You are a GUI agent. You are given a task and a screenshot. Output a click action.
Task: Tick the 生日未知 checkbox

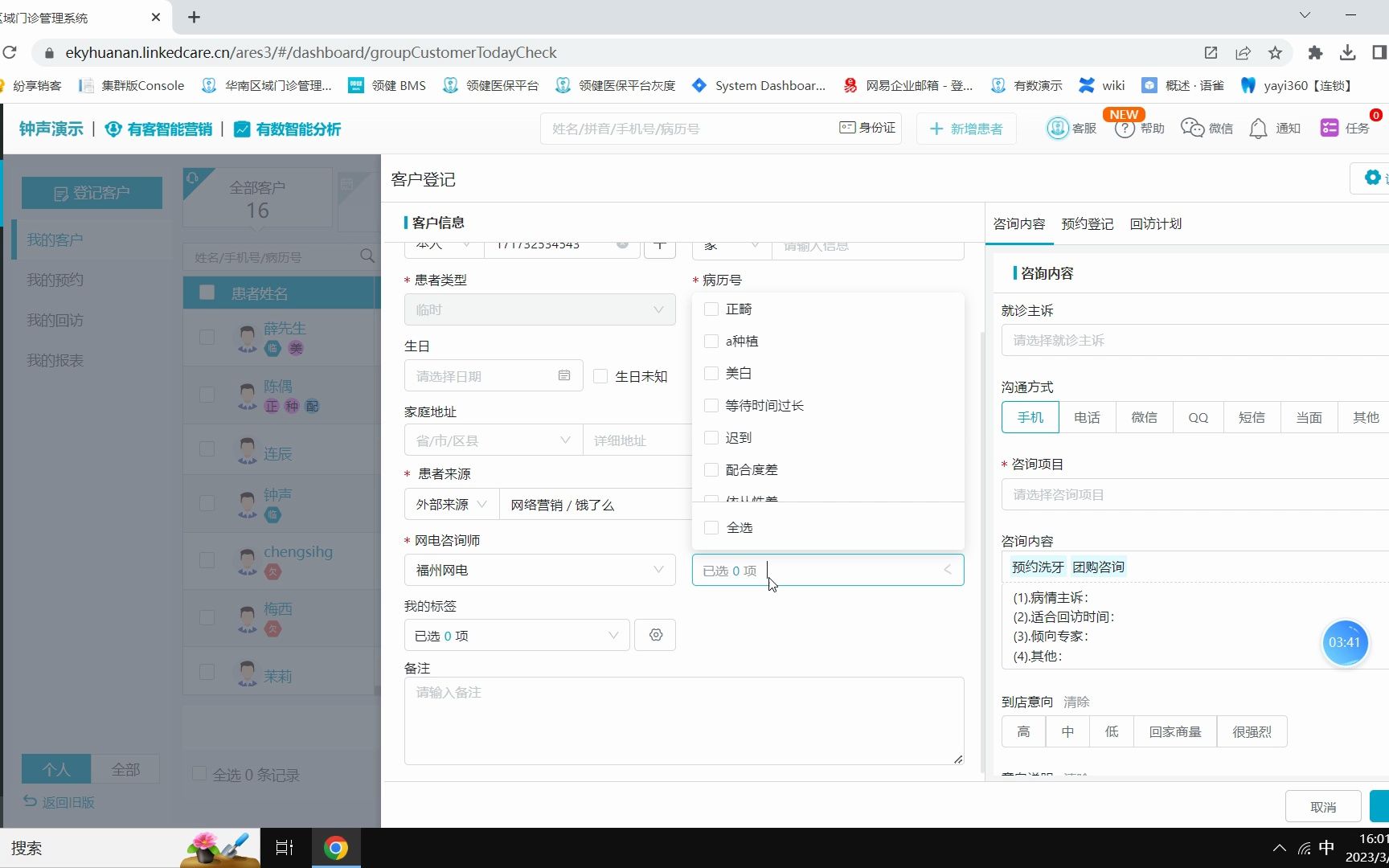600,376
